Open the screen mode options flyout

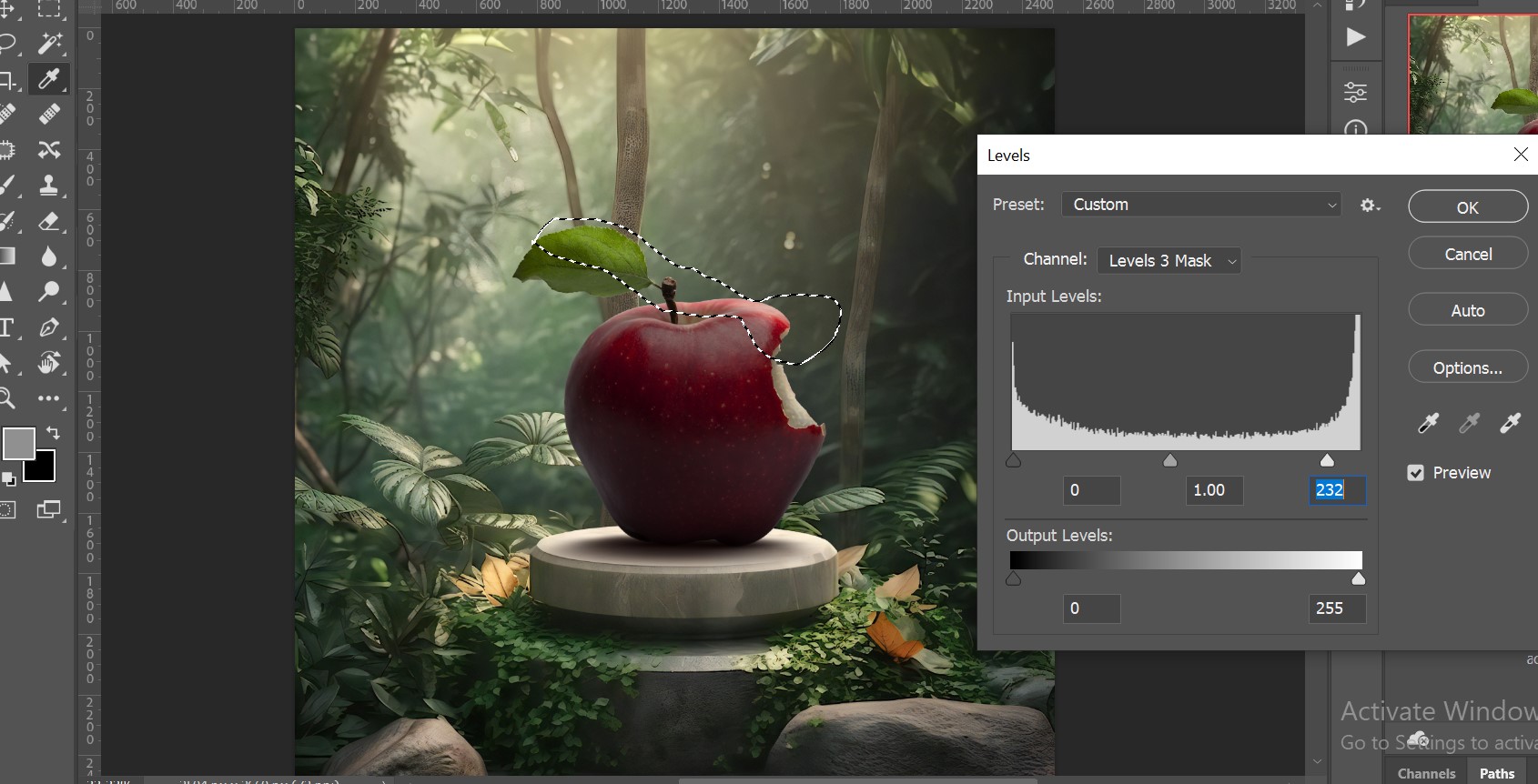(49, 509)
